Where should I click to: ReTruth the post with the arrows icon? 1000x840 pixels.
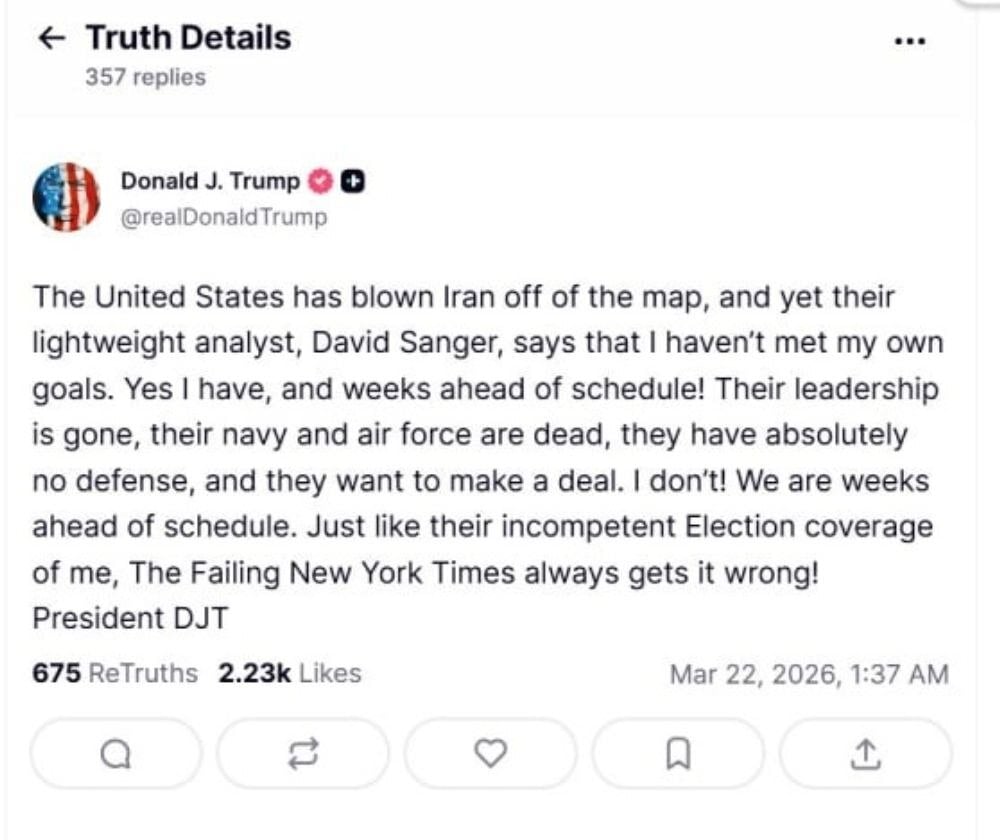302,754
